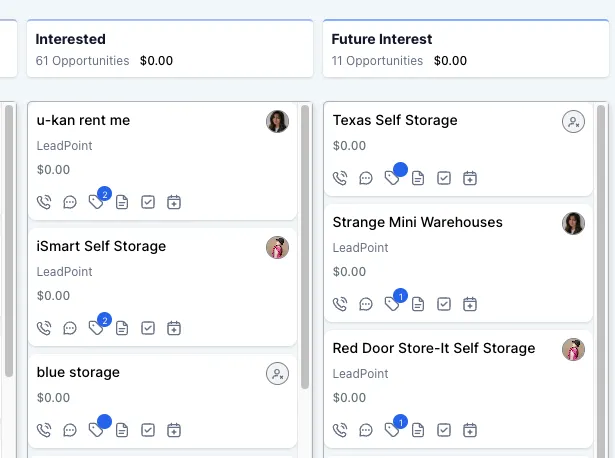
Task: Click the Interested column scrollbar
Action: click(x=305, y=247)
